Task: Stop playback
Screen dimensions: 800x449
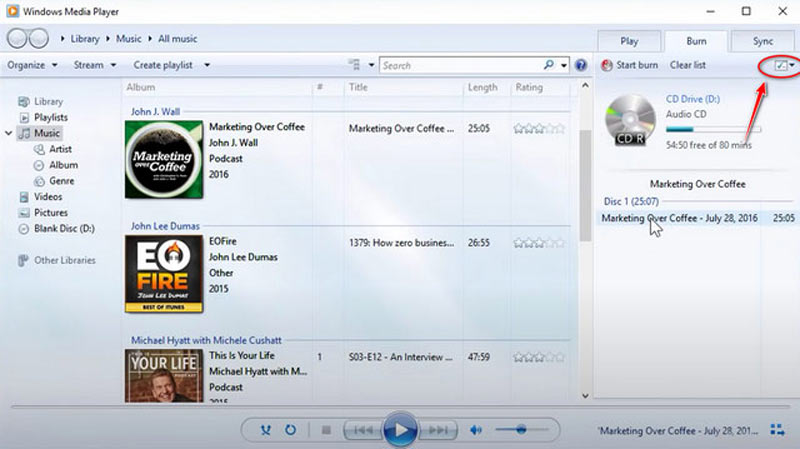Action: tap(326, 431)
